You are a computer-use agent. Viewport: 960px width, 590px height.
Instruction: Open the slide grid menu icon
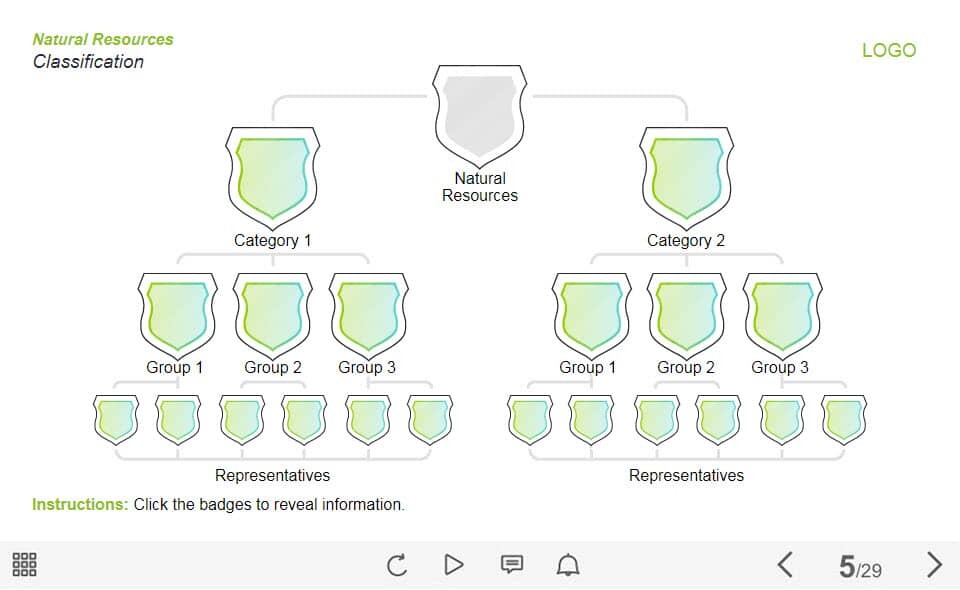(25, 565)
